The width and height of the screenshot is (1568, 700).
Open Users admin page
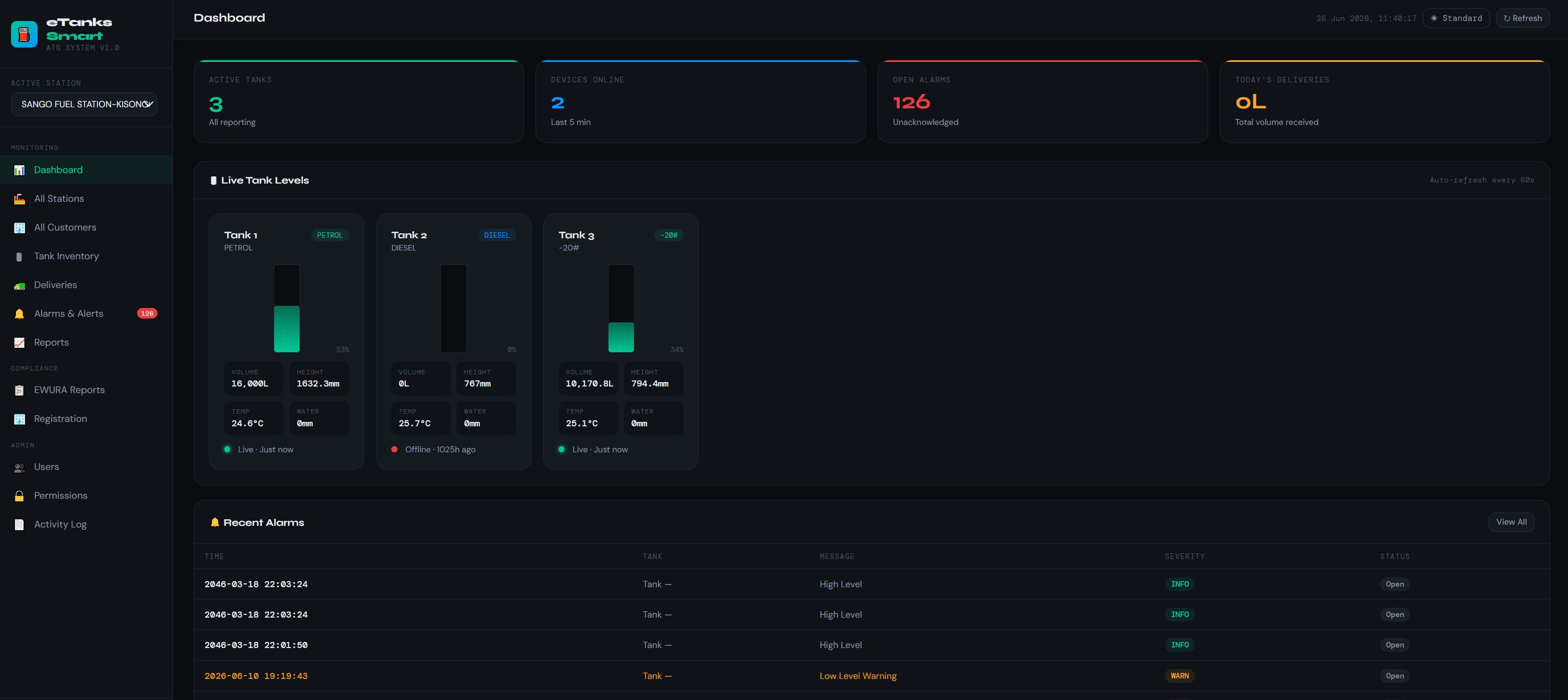86,467
